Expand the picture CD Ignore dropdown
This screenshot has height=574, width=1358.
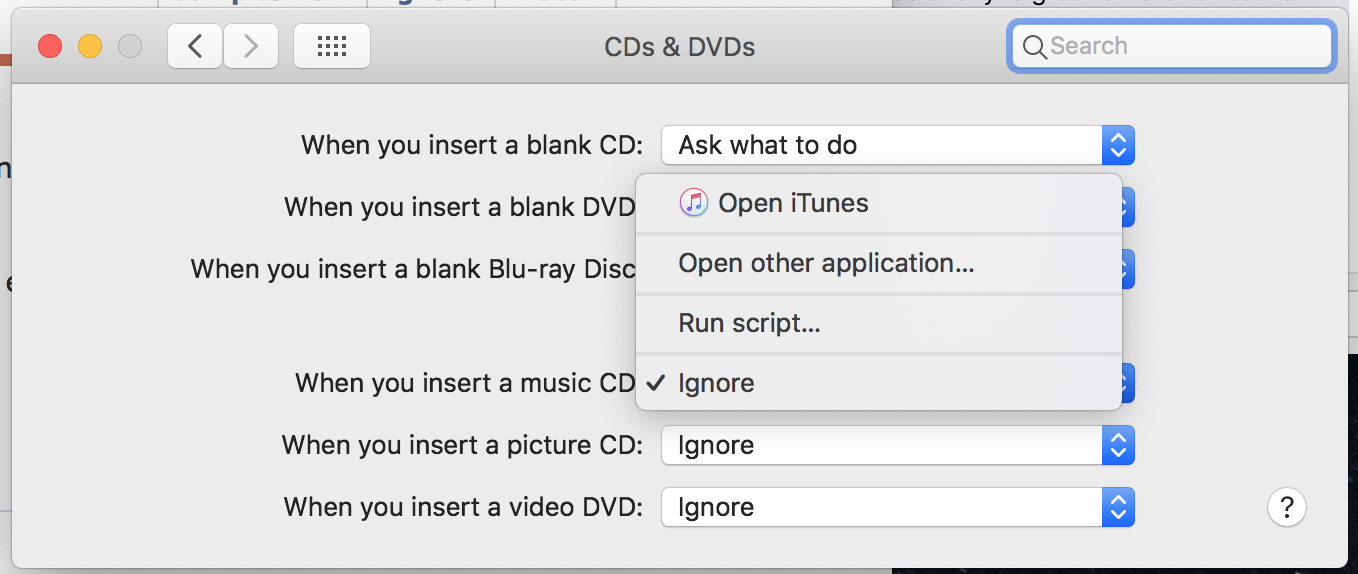(897, 445)
